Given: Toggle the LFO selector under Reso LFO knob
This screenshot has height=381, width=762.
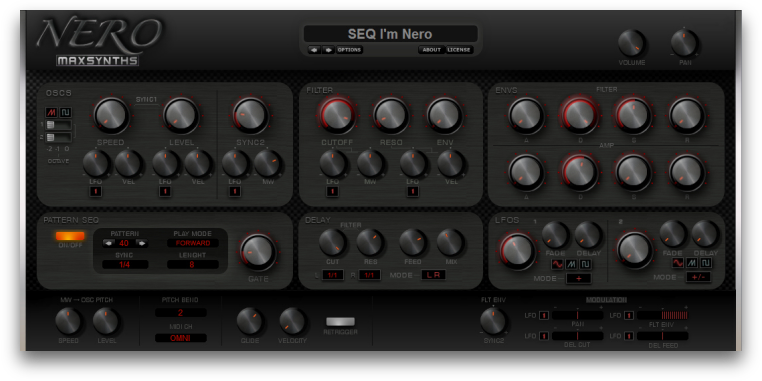Looking at the screenshot, I should point(413,191).
